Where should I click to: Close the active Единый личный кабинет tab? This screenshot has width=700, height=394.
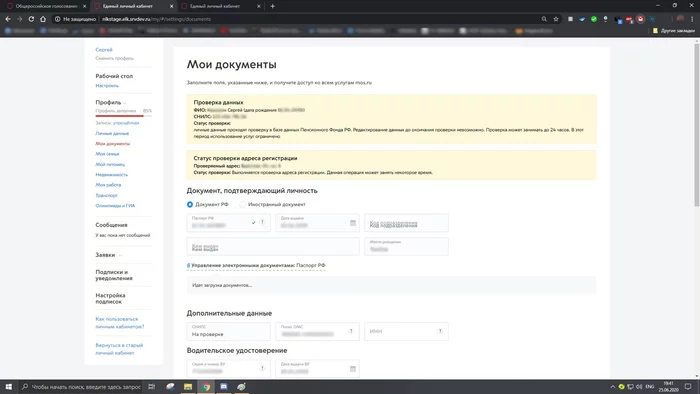(x=172, y=6)
